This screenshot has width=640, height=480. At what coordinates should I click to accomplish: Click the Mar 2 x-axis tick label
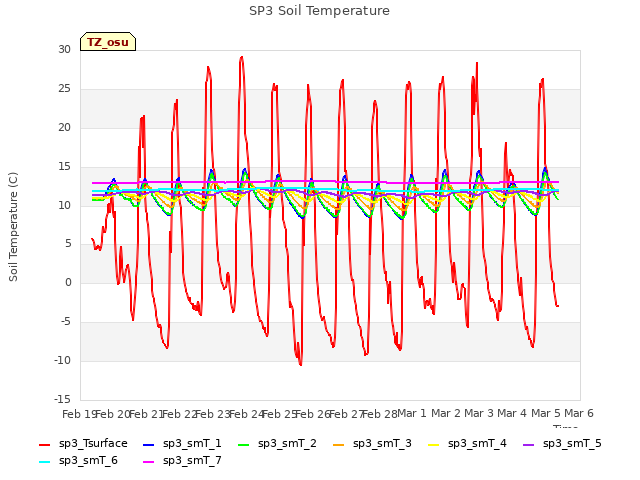pyautogui.click(x=446, y=413)
